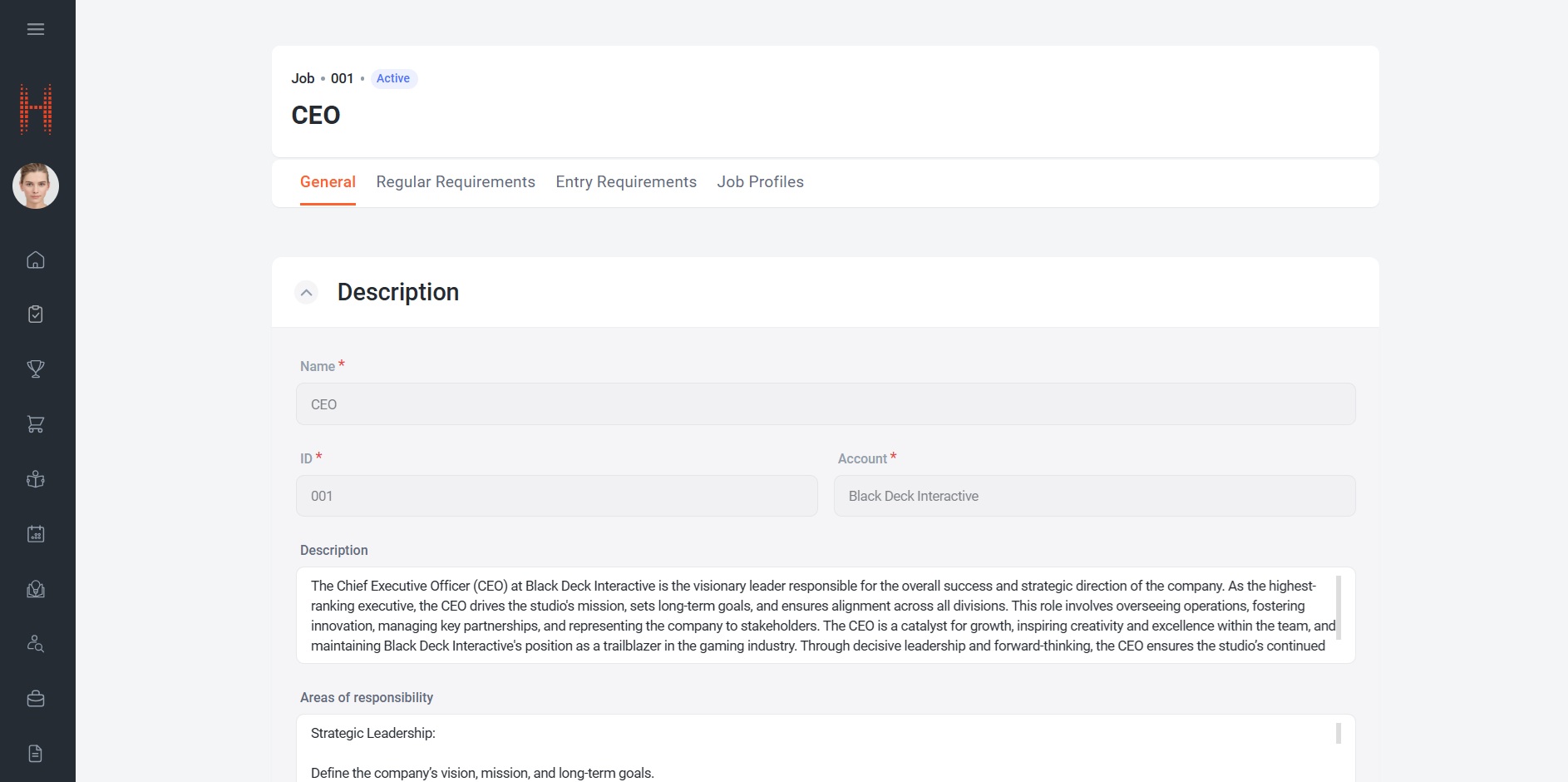
Task: Go to the Home icon in sidebar
Action: (36, 260)
